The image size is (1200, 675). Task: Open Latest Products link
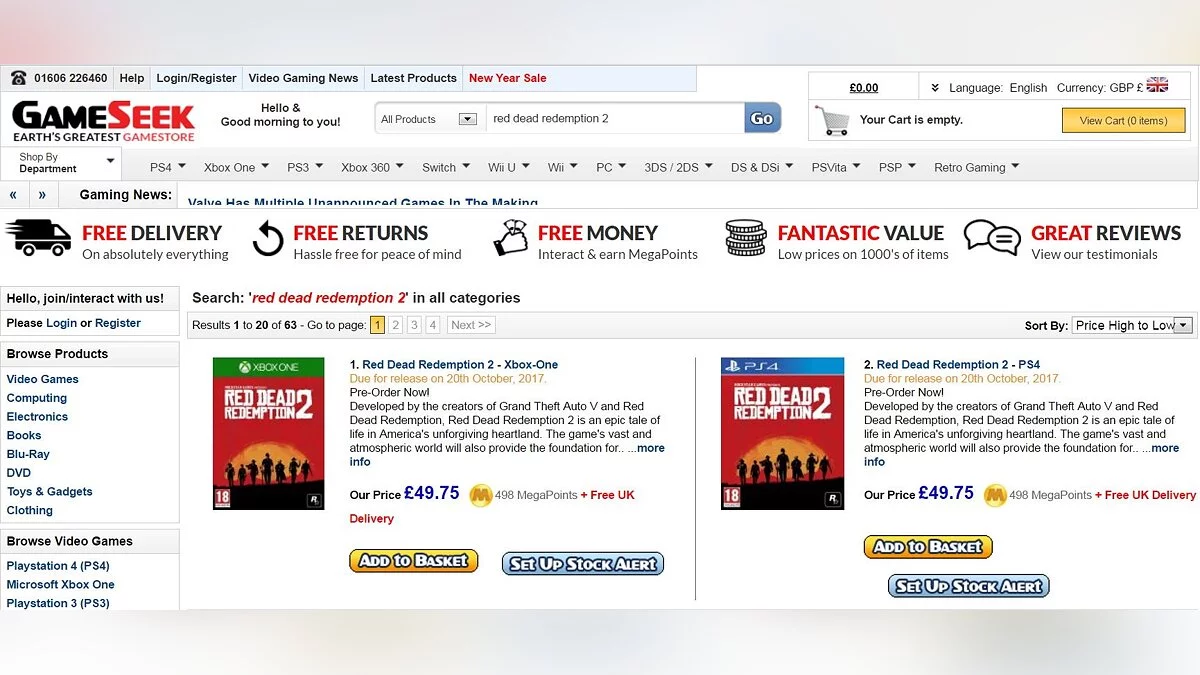(413, 78)
